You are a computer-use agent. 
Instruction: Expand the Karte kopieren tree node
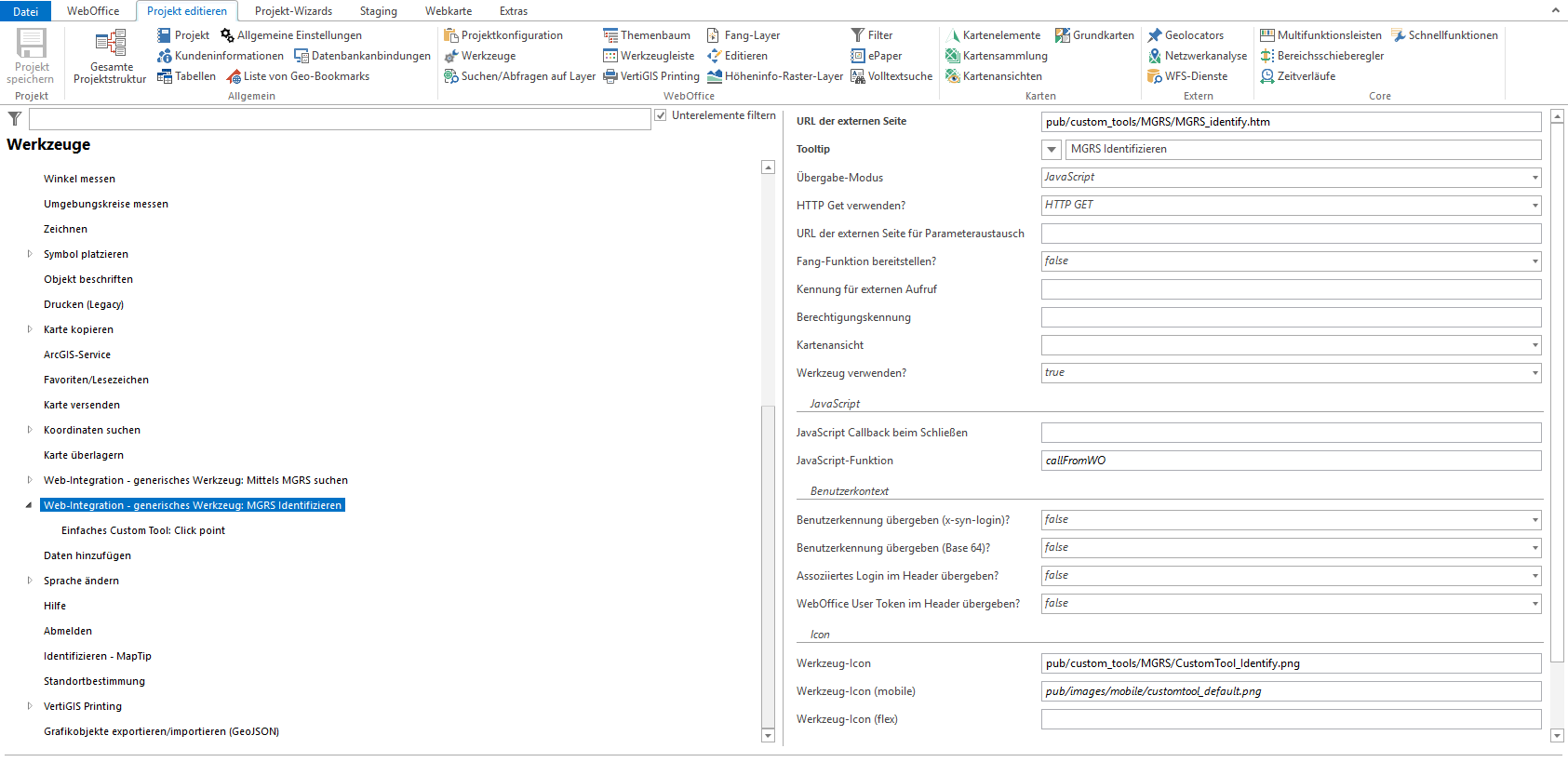coord(30,329)
